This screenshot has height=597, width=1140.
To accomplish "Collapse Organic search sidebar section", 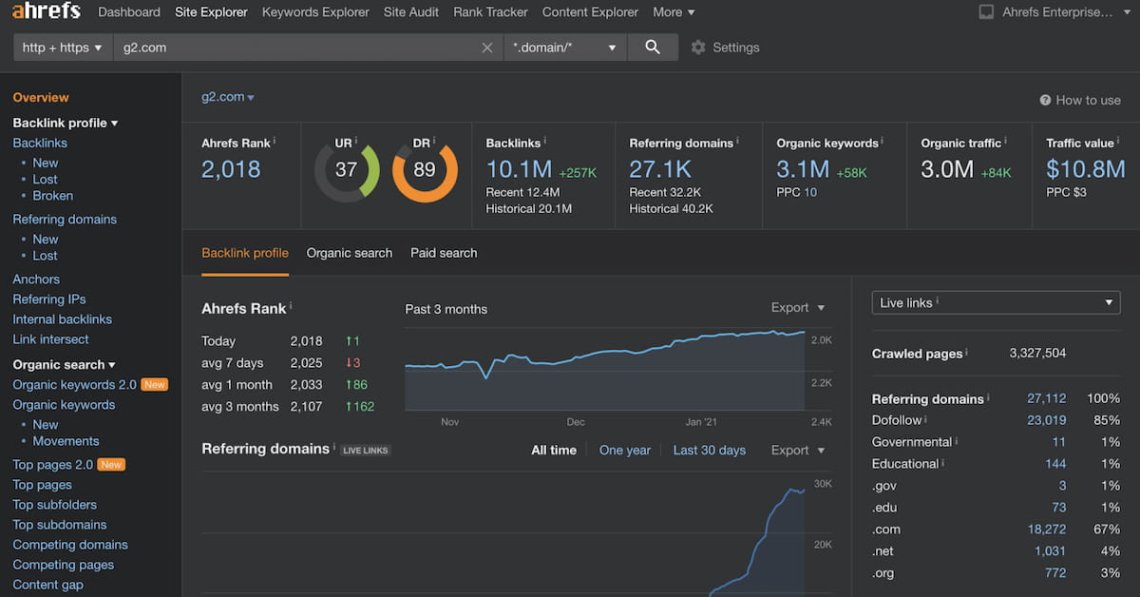I will pos(64,364).
